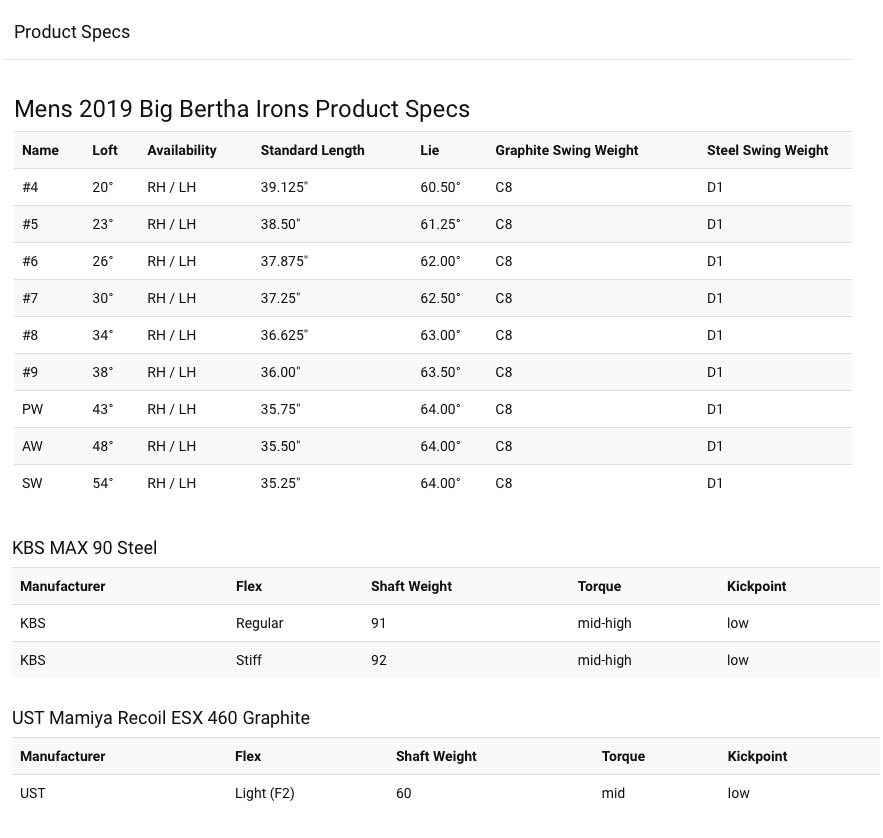The width and height of the screenshot is (883, 838).
Task: Click D1 steel swing weight in SW row
Action: (x=715, y=483)
